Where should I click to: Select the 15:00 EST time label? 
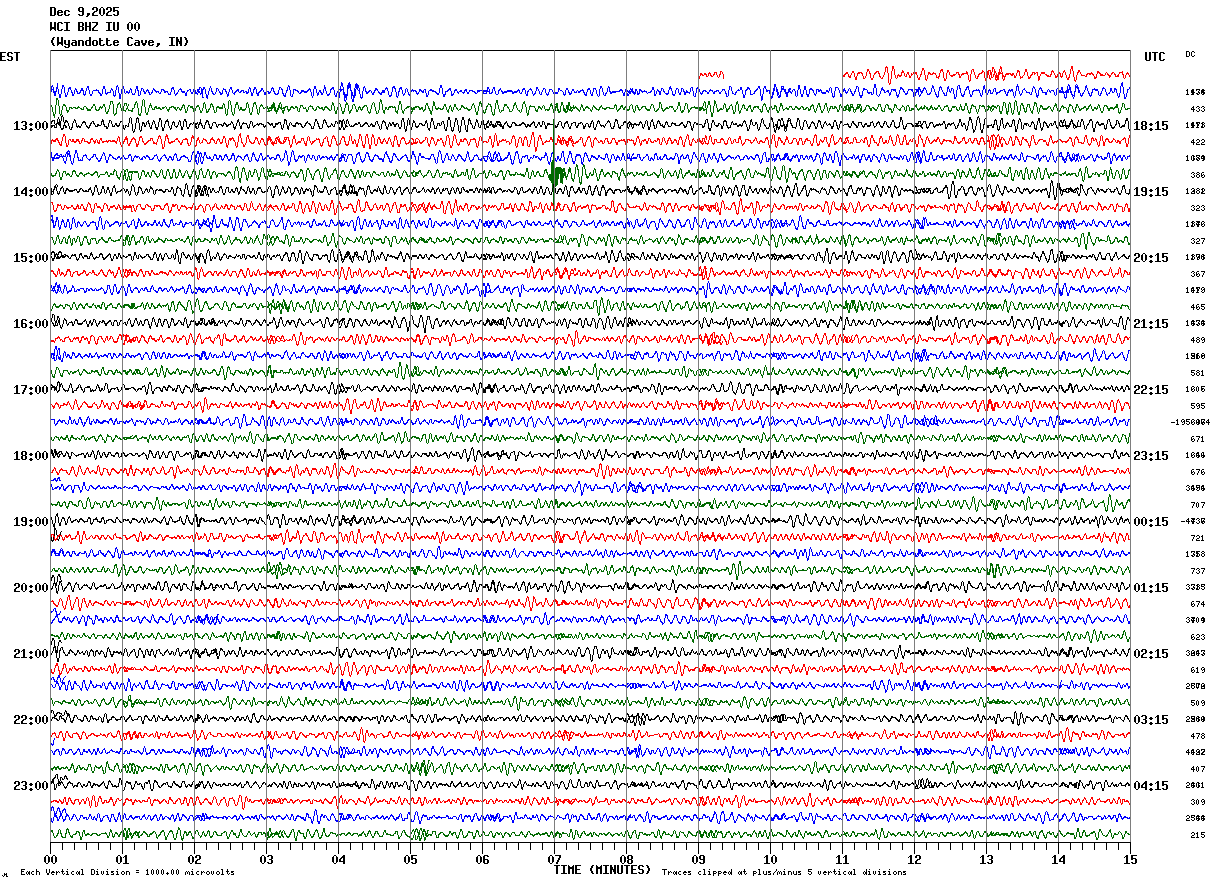tap(31, 258)
